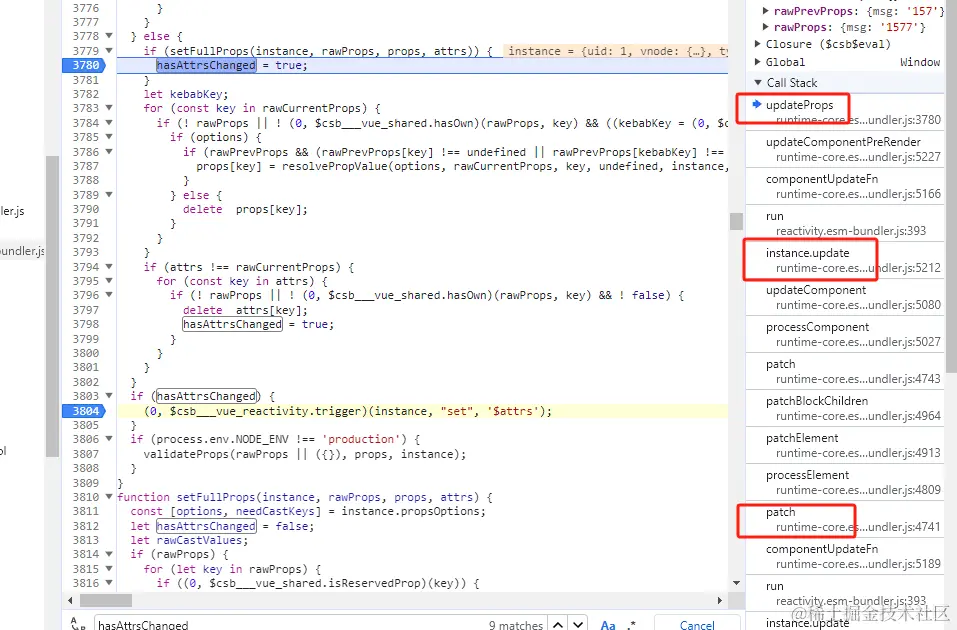The height and width of the screenshot is (630, 957).
Task: Toggle breakpoint on line 3804
Action: 84,411
